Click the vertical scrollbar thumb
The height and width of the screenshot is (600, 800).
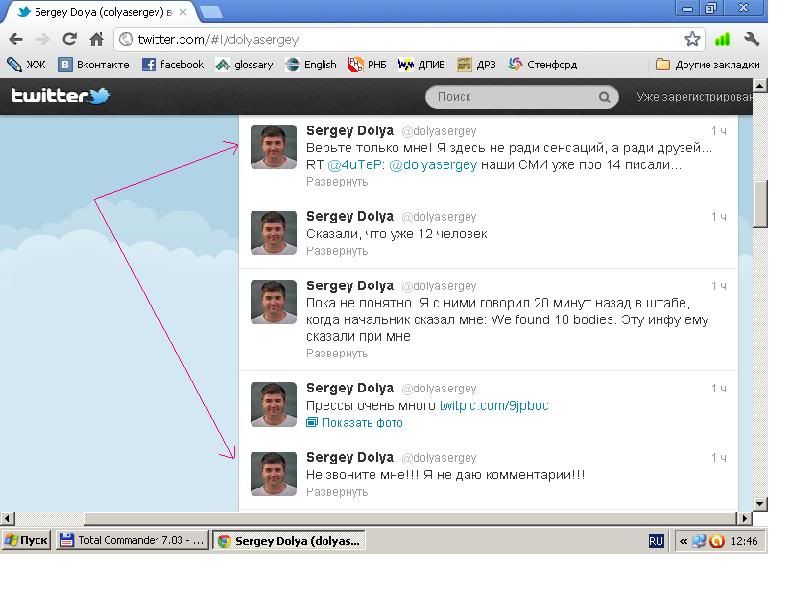pyautogui.click(x=760, y=204)
